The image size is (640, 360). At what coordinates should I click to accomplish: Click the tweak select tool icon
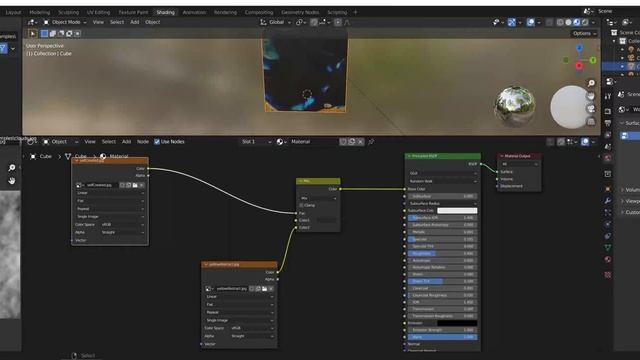point(32,33)
